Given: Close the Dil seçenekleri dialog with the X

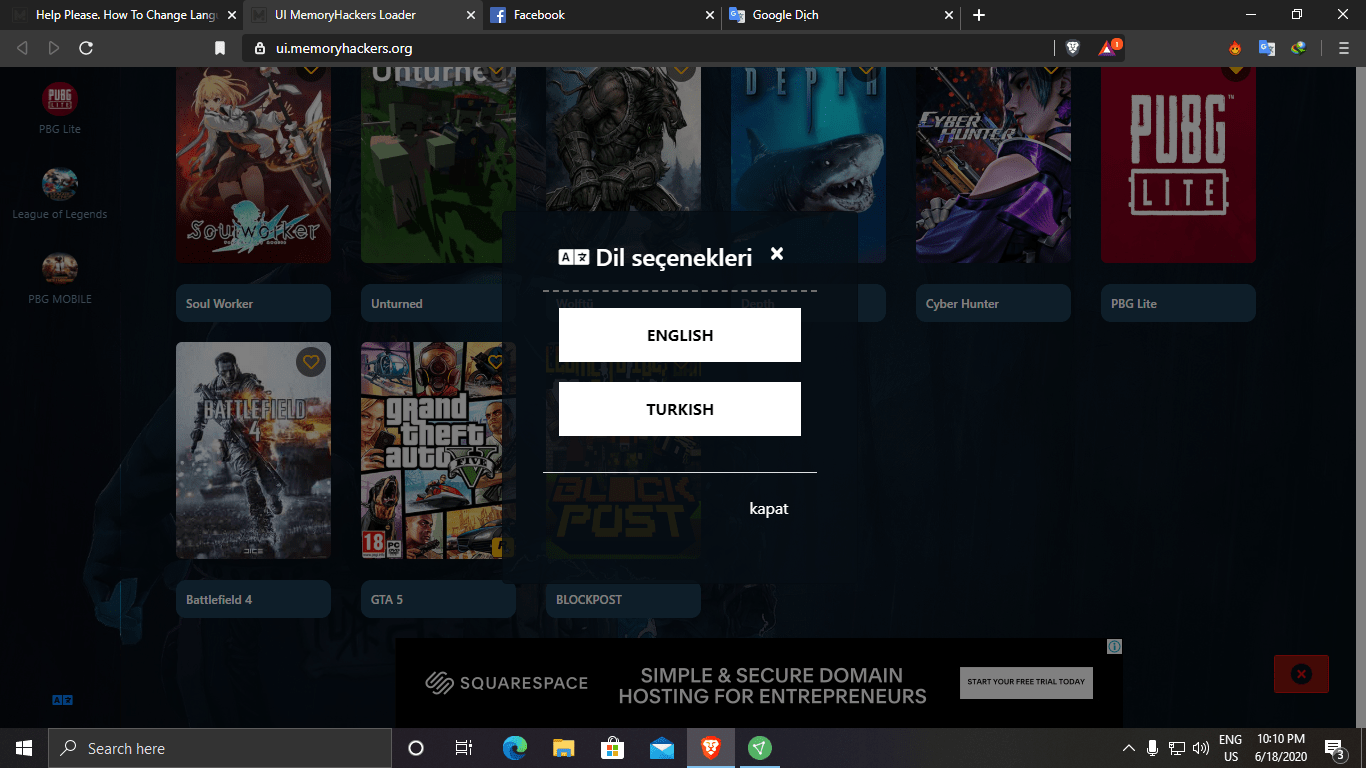Looking at the screenshot, I should tap(777, 254).
